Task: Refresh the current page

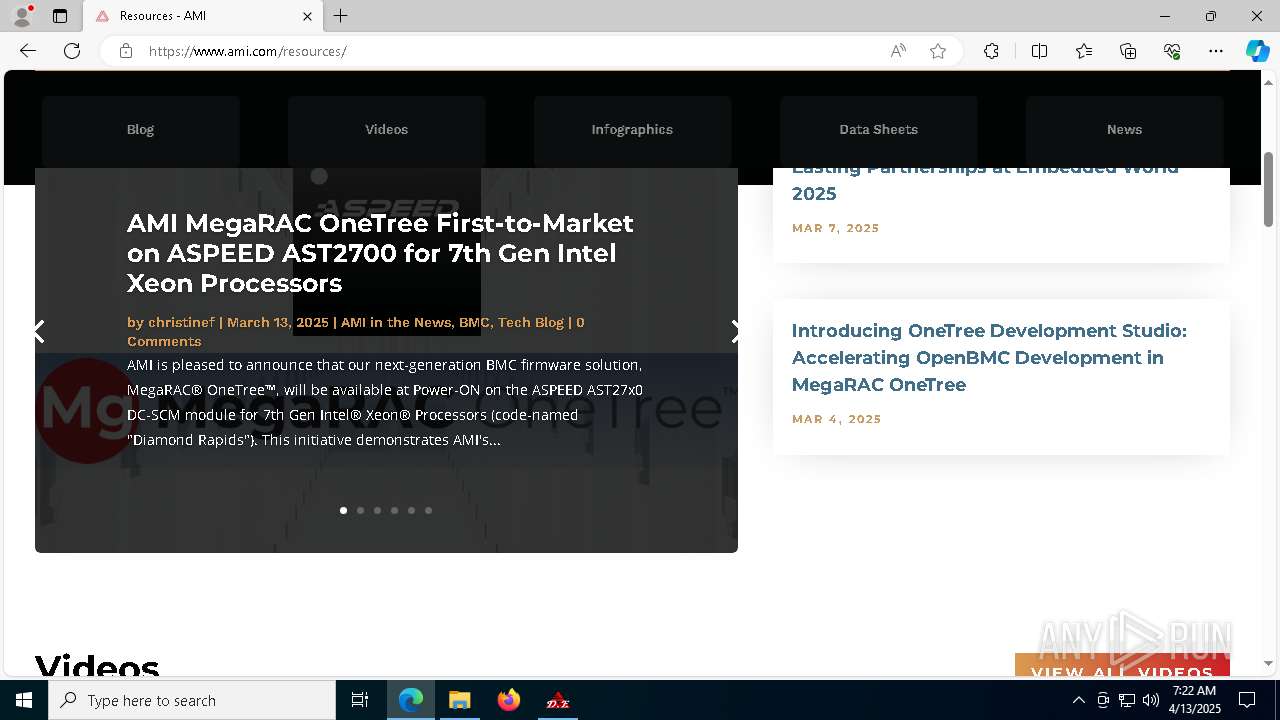Action: tap(72, 51)
